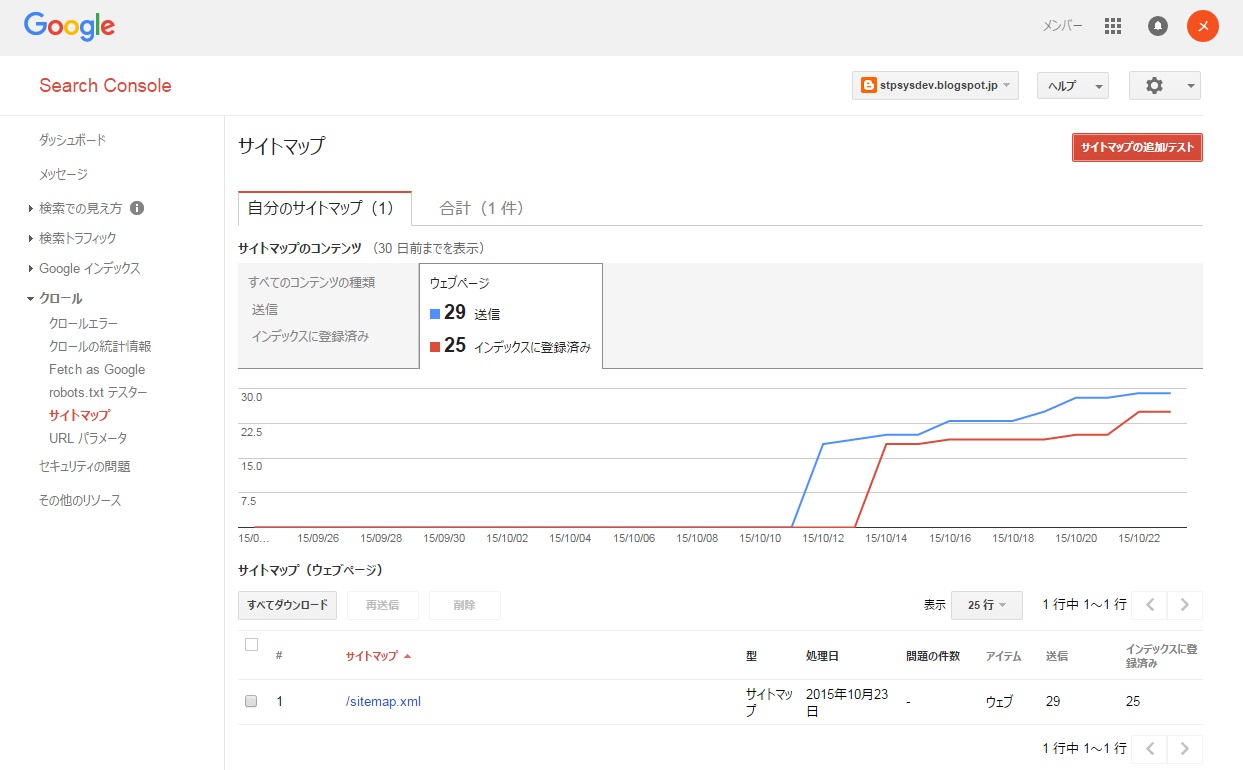Click the インデックスに登録済み column header

coord(1161,656)
